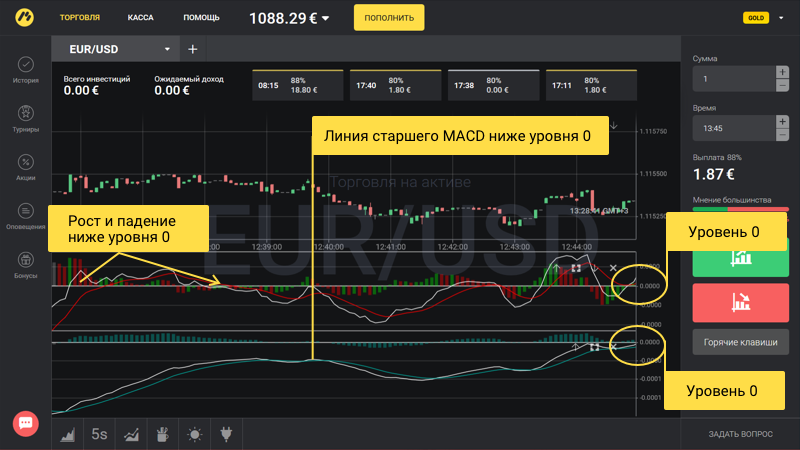Open the live chat bubble
Image resolution: width=800 pixels, height=450 pixels.
(x=26, y=423)
